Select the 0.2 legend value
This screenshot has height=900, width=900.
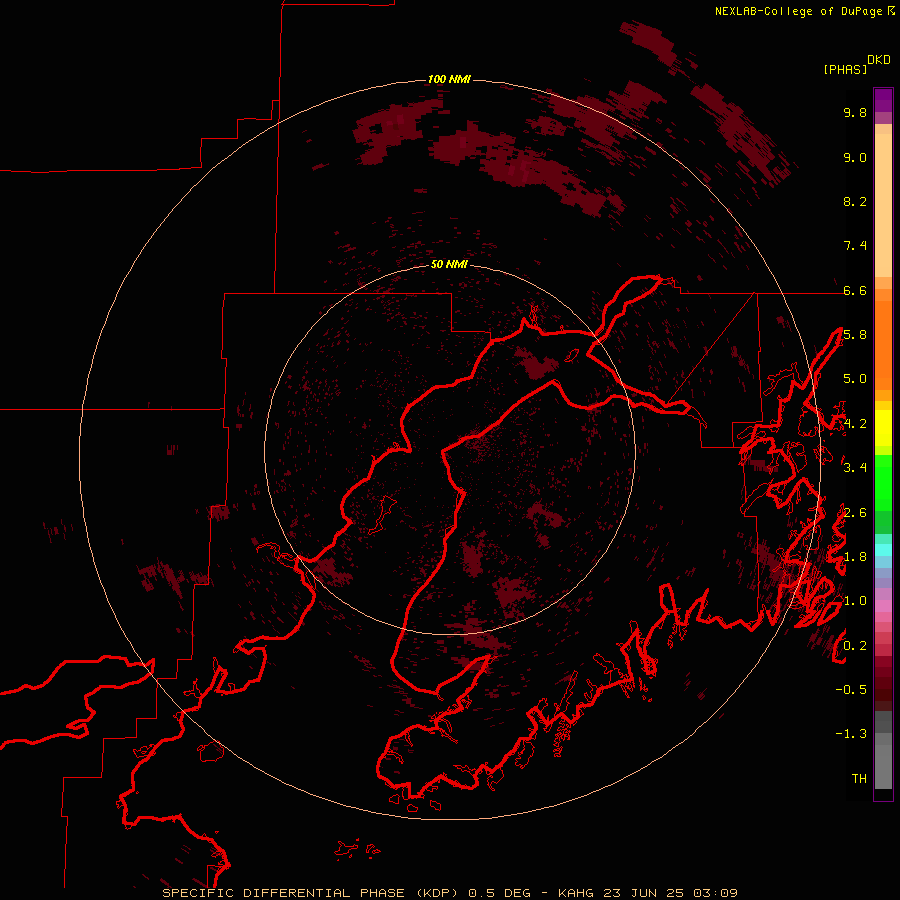coord(855,646)
